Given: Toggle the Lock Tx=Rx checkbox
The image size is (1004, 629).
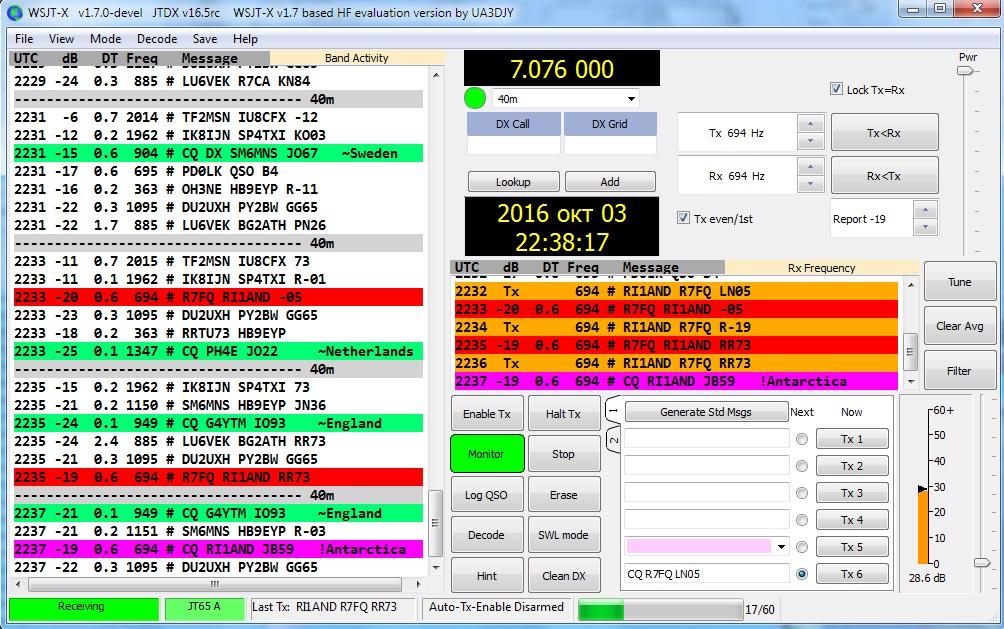Looking at the screenshot, I should (837, 90).
